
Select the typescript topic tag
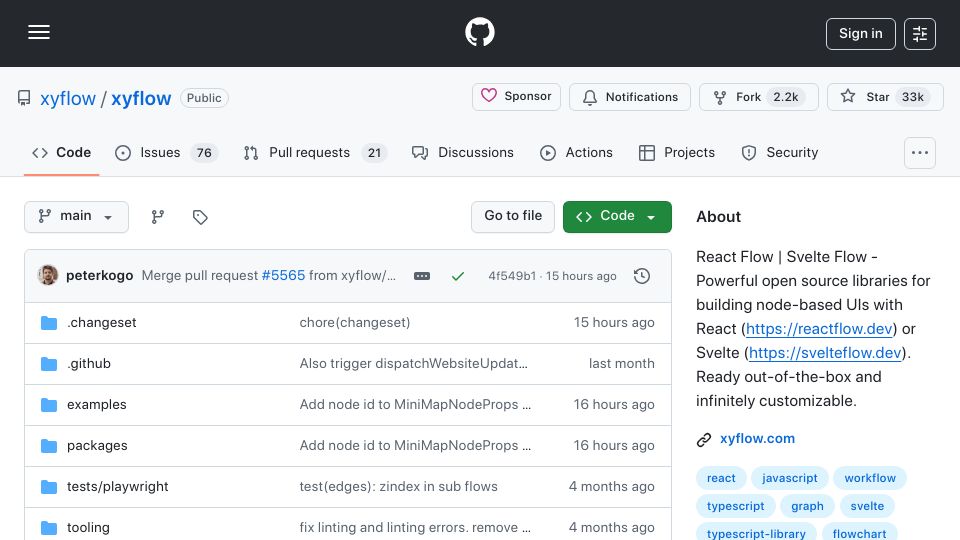pos(735,506)
